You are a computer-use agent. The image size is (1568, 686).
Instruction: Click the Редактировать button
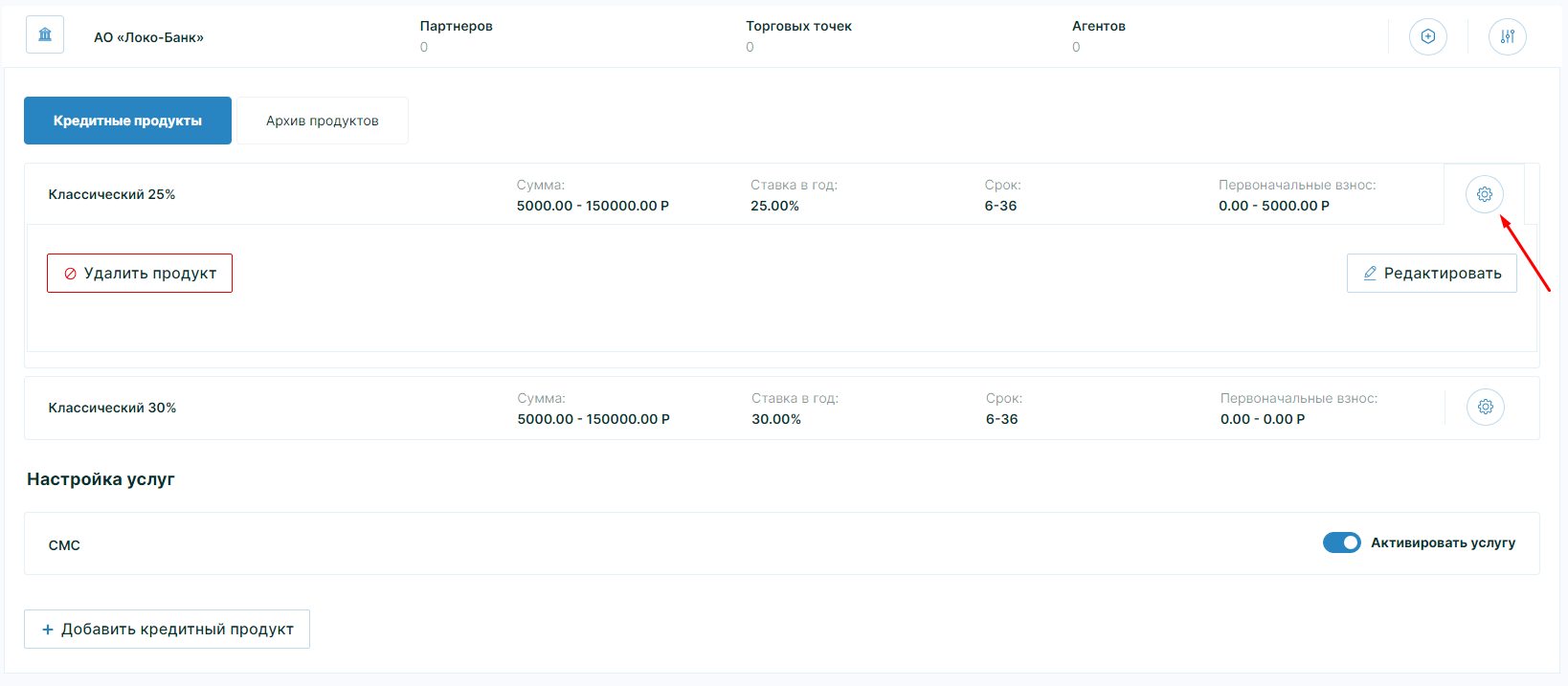click(x=1431, y=274)
